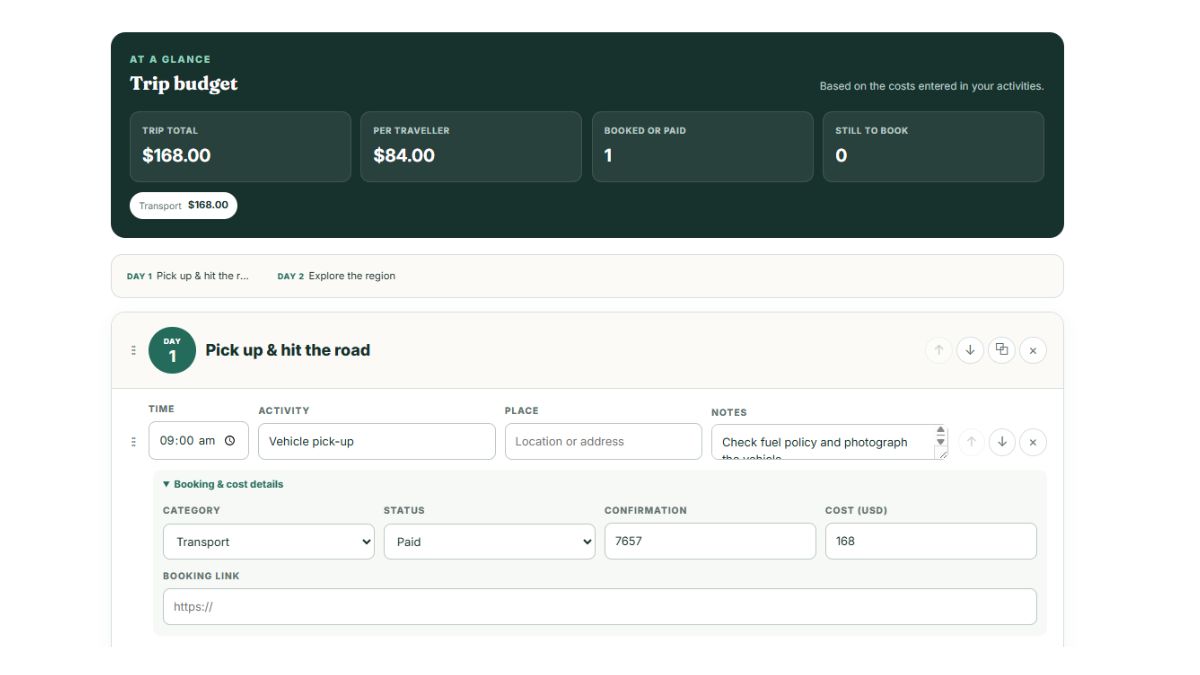The height and width of the screenshot is (675, 1200).
Task: Step the Notes field scroll up arrow
Action: pyautogui.click(x=941, y=431)
